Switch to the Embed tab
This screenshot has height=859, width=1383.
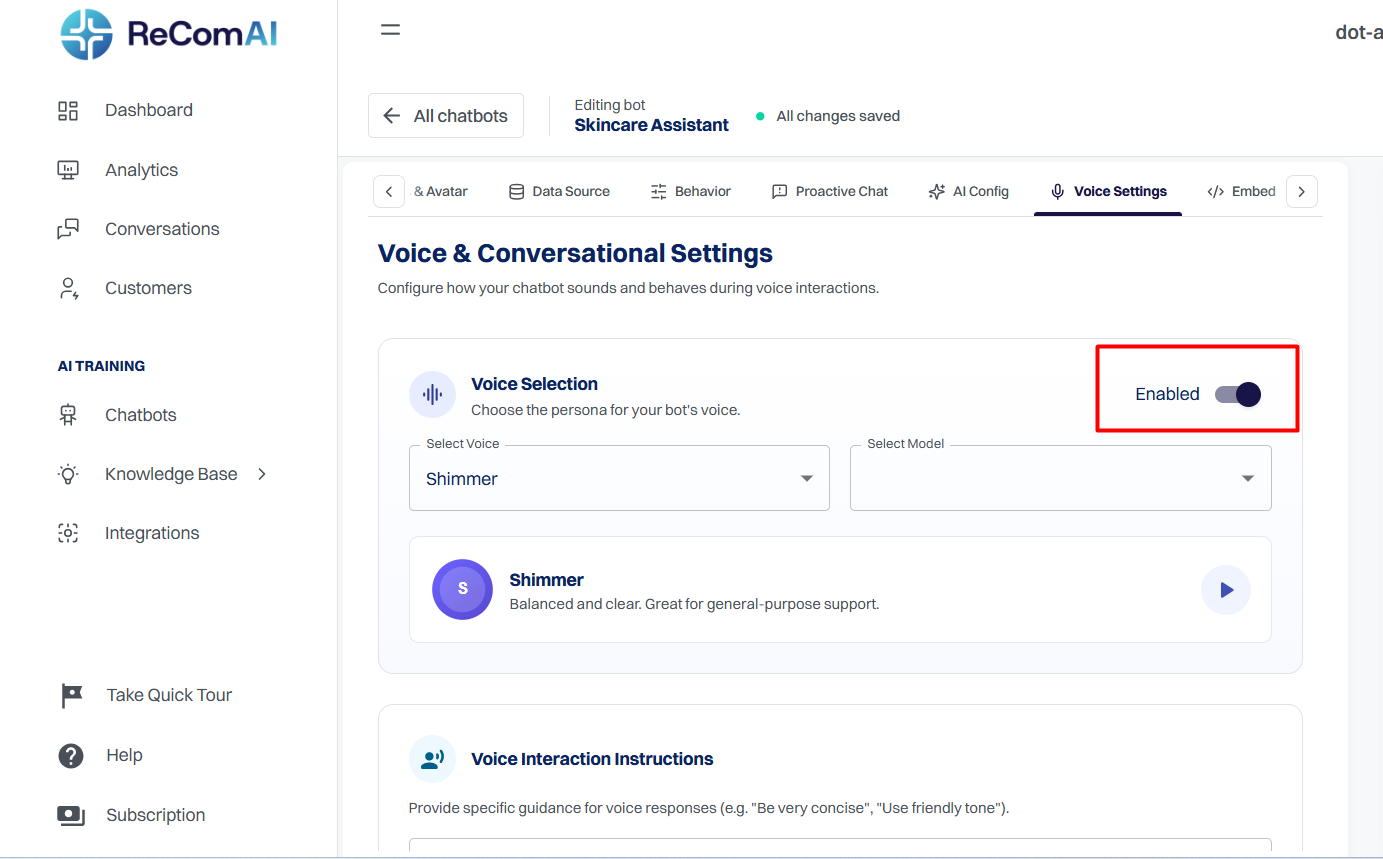point(1242,191)
